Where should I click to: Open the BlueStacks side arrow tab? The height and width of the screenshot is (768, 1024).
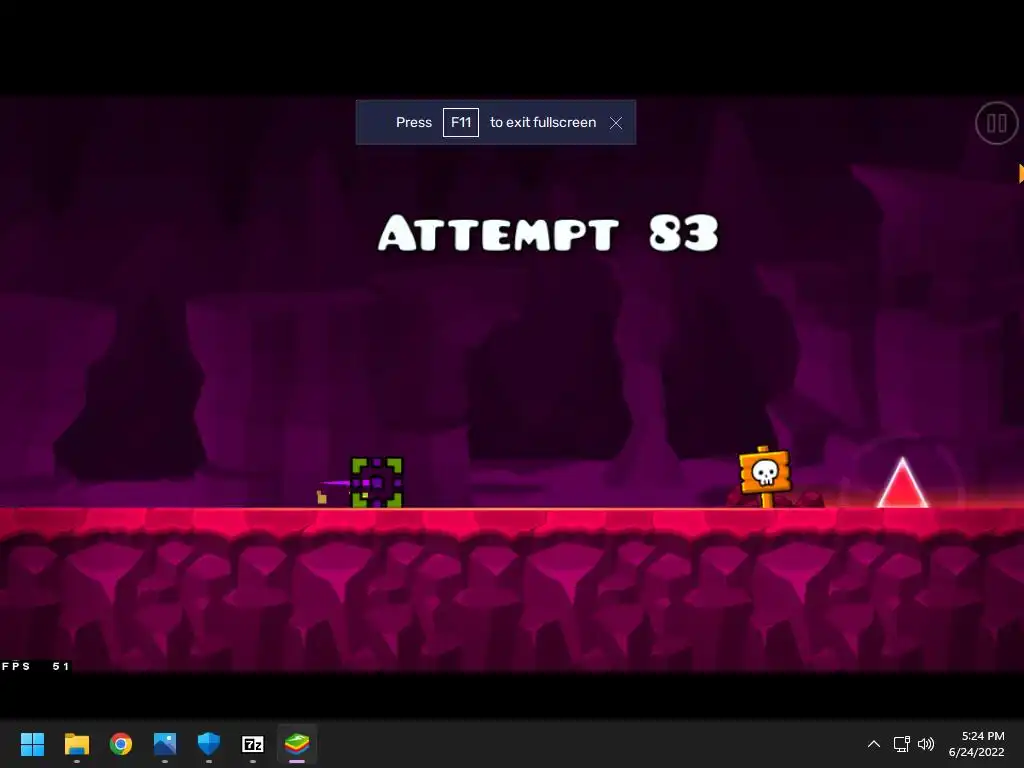[1021, 174]
